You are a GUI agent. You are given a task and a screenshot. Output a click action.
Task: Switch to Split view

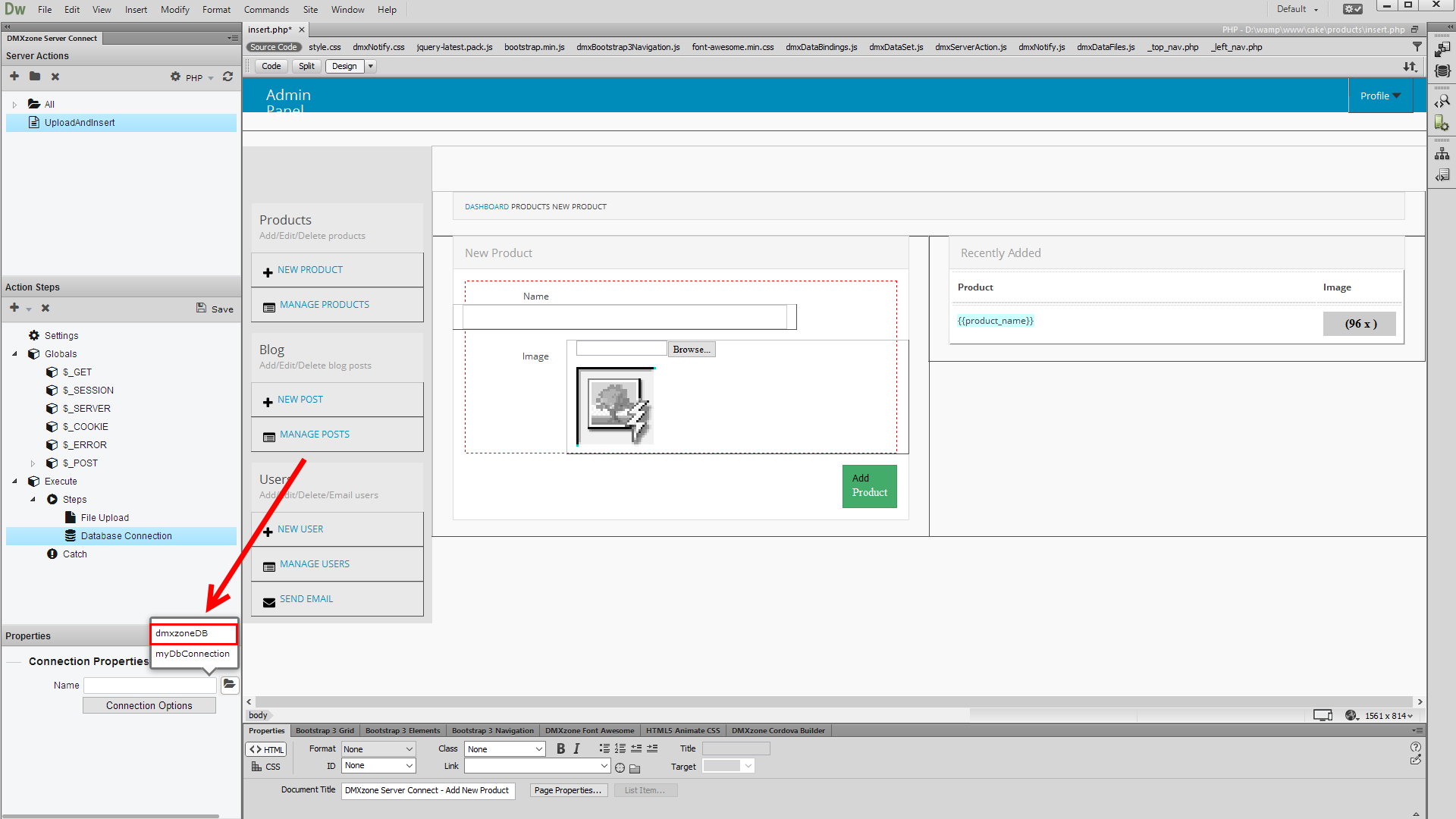(306, 66)
